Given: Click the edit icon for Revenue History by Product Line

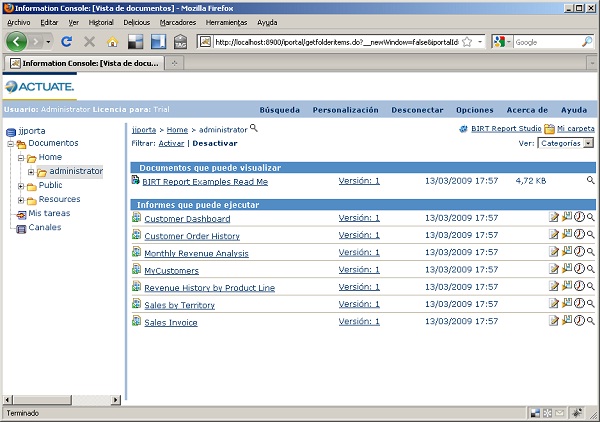Looking at the screenshot, I should [x=554, y=286].
